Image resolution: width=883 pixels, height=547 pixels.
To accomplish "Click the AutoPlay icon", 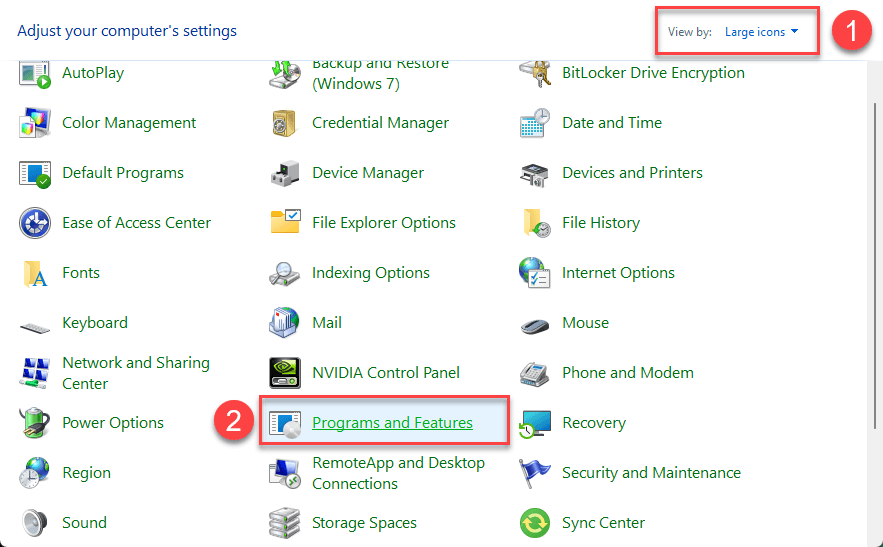I will tap(35, 73).
